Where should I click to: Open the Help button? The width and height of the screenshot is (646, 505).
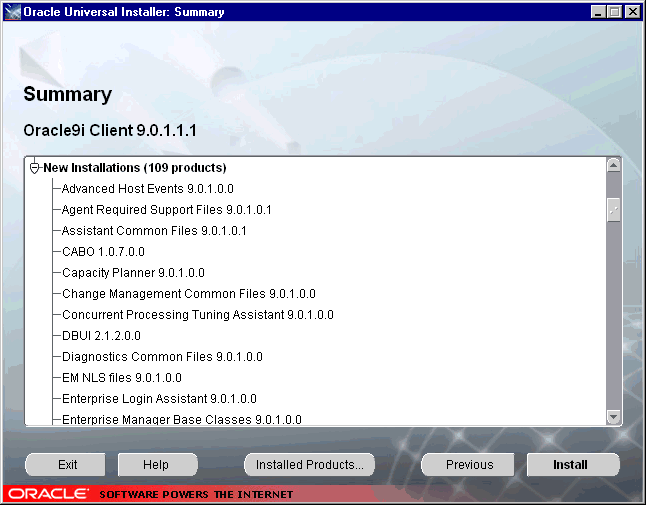pos(158,465)
